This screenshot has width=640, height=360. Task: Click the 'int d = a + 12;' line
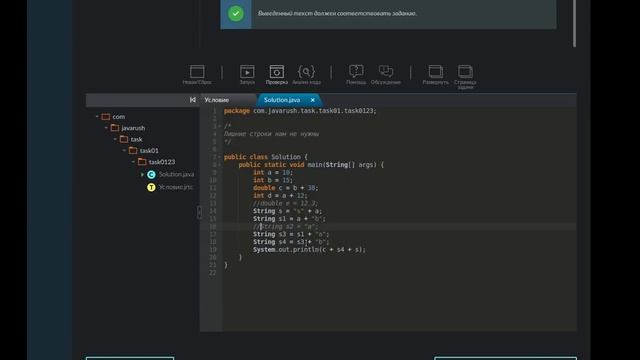point(280,196)
